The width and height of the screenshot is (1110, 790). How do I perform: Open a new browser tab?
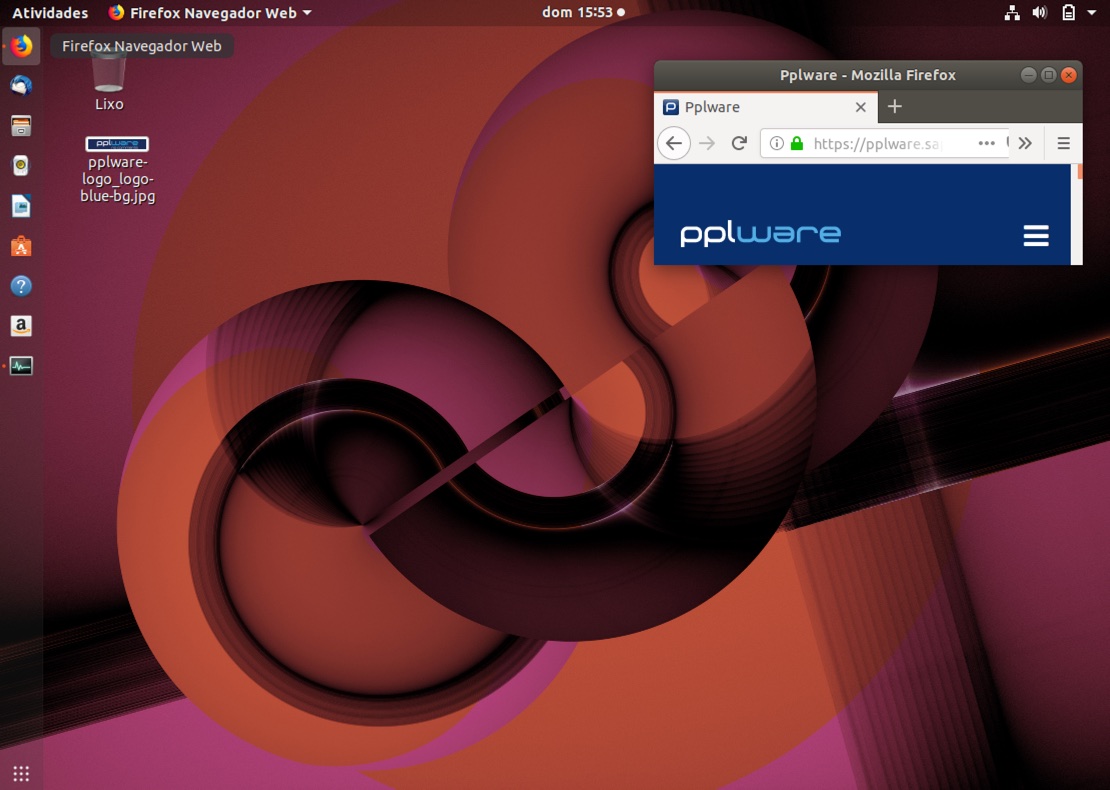click(894, 106)
